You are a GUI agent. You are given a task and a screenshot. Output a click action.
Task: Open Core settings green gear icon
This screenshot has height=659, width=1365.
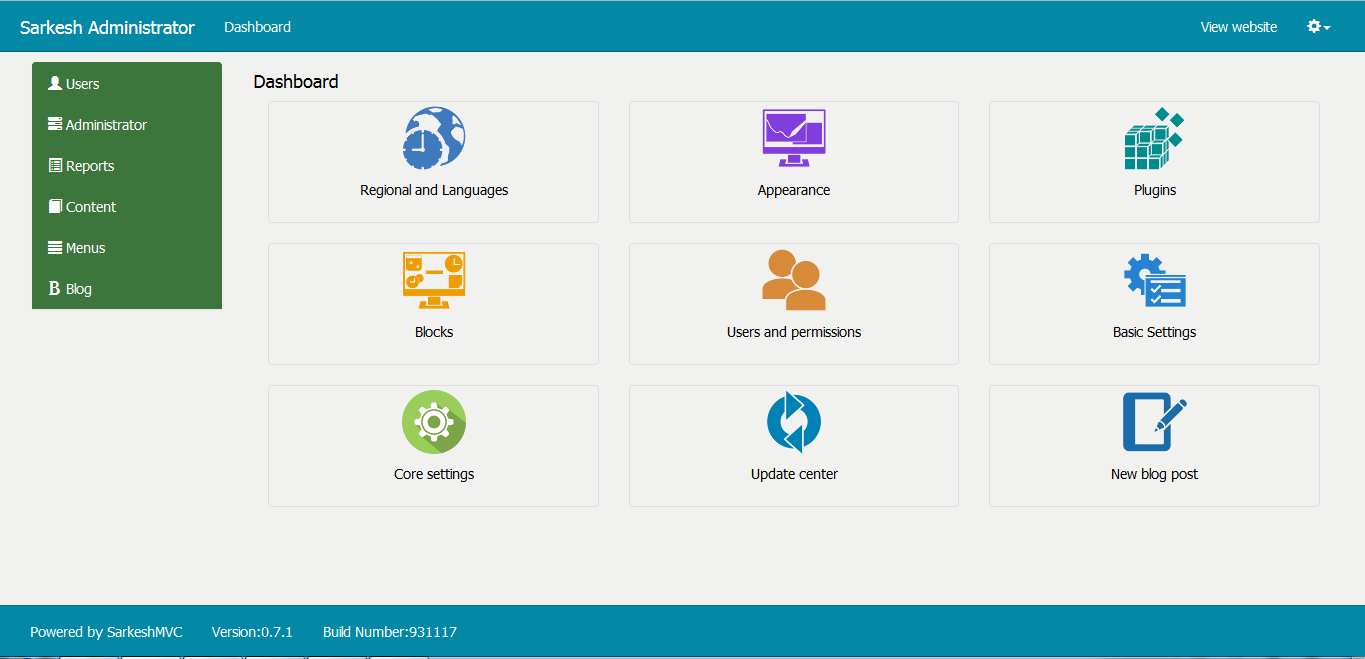(x=434, y=422)
